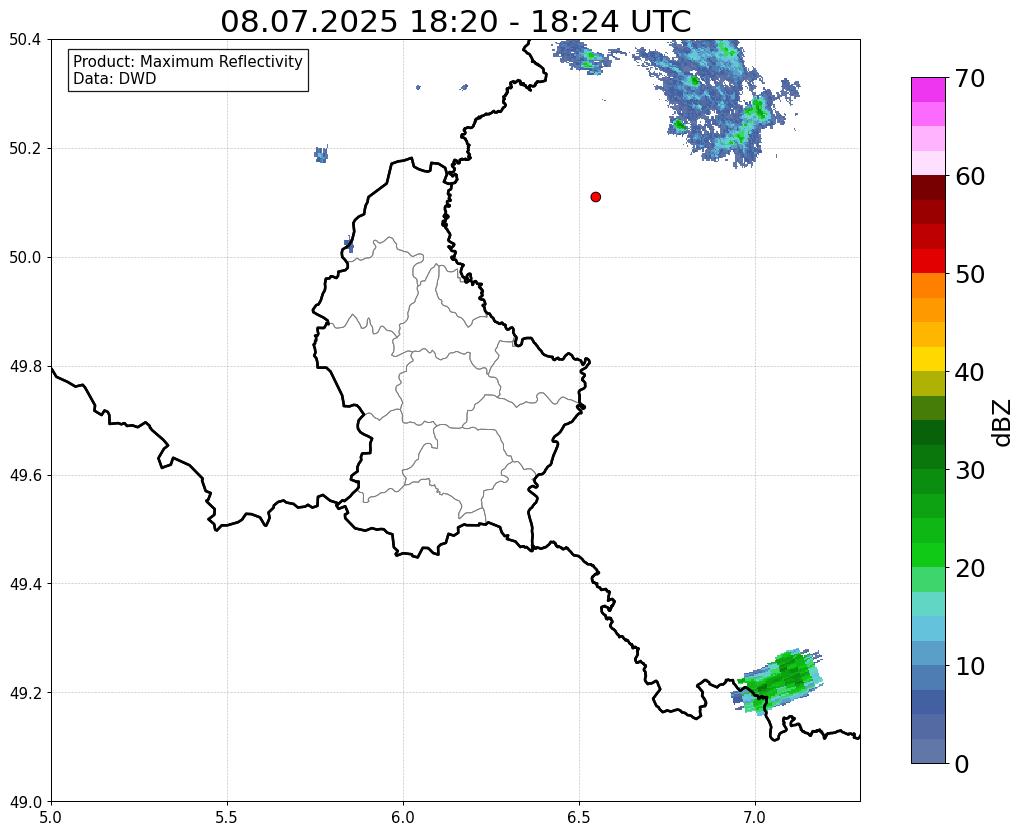The height and width of the screenshot is (834, 1023).
Task: Click colorbar tick label "10"
Action: coord(970,666)
